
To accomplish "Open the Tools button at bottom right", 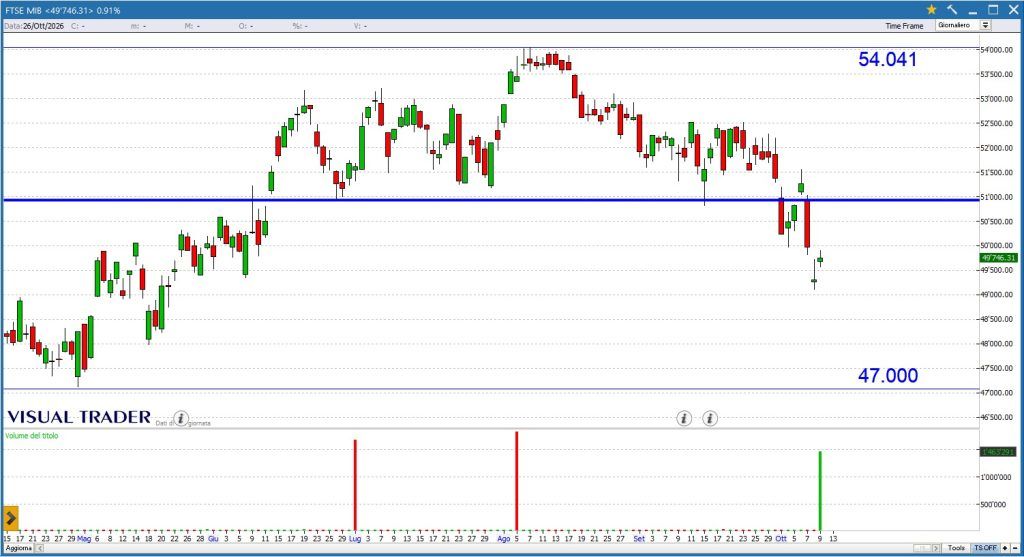I will point(956,548).
